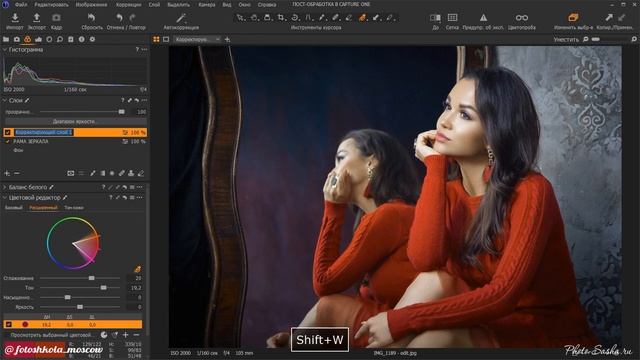Adjust the Яркость slider
This screenshot has width=640, height=360.
(x=80, y=307)
